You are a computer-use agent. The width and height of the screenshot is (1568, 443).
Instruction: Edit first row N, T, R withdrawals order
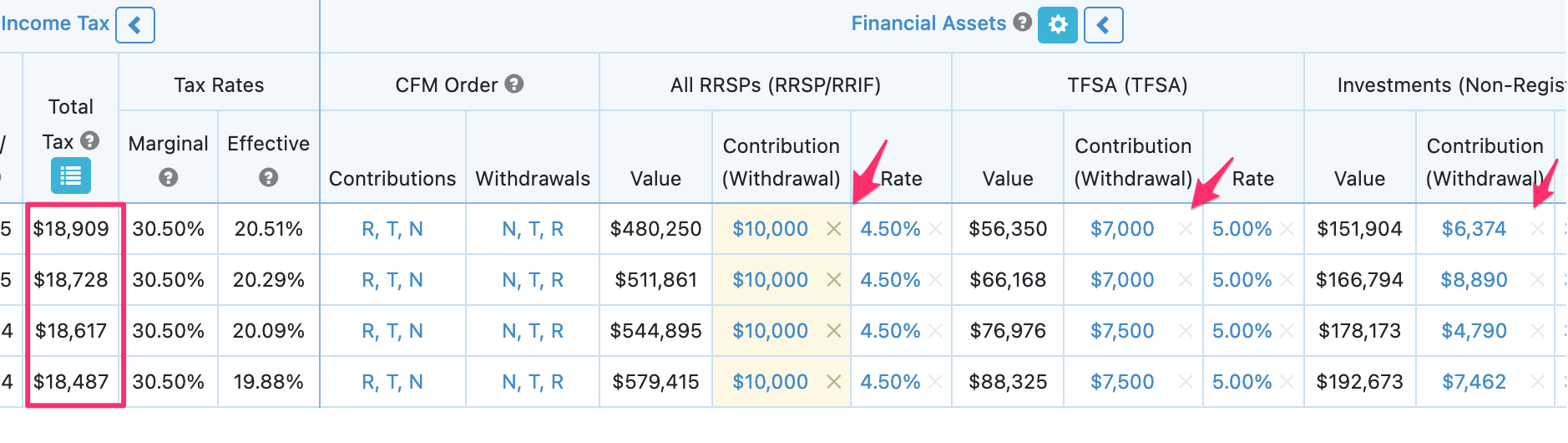(x=533, y=229)
